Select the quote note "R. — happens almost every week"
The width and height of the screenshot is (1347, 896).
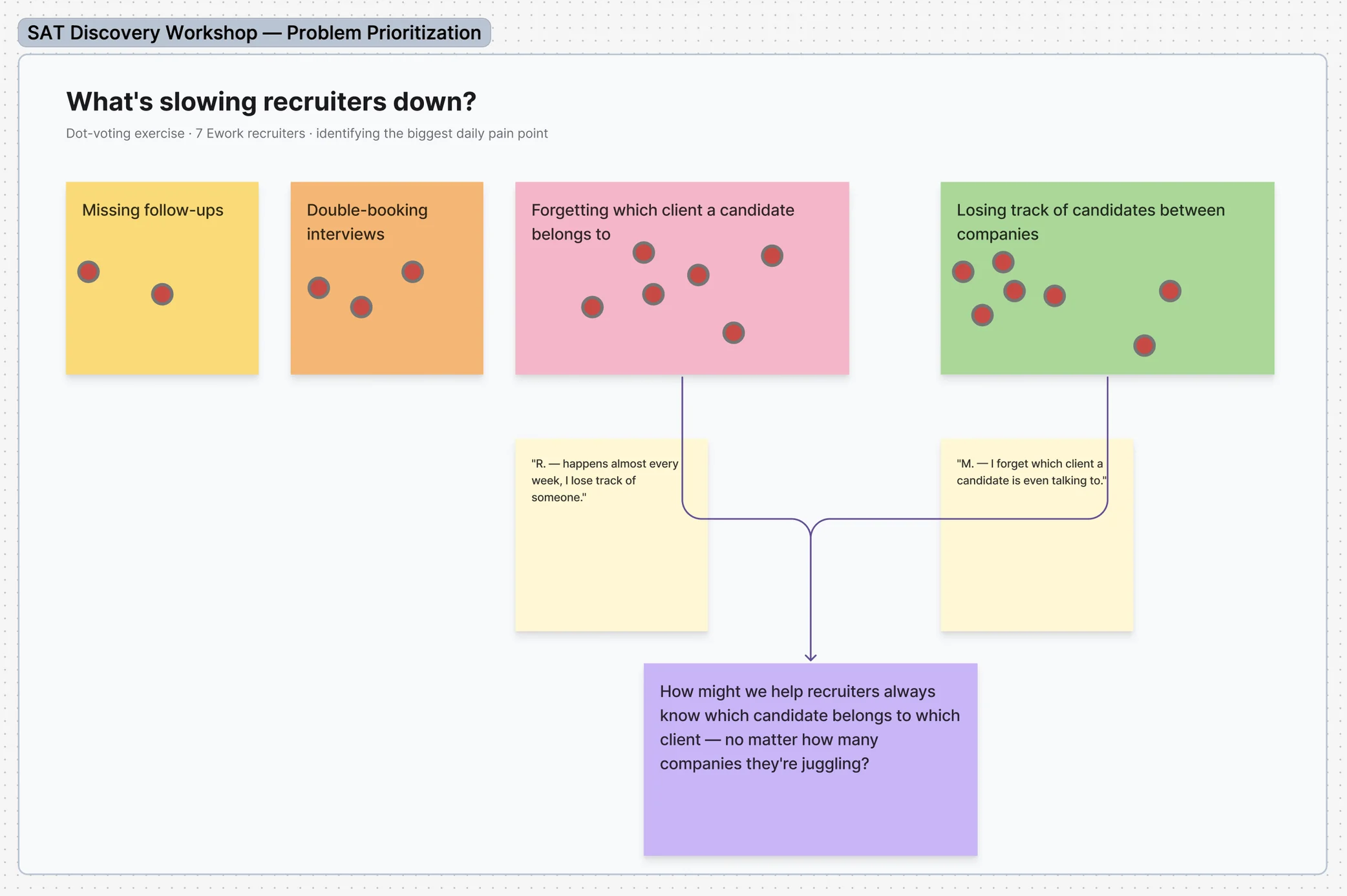pyautogui.click(x=611, y=535)
